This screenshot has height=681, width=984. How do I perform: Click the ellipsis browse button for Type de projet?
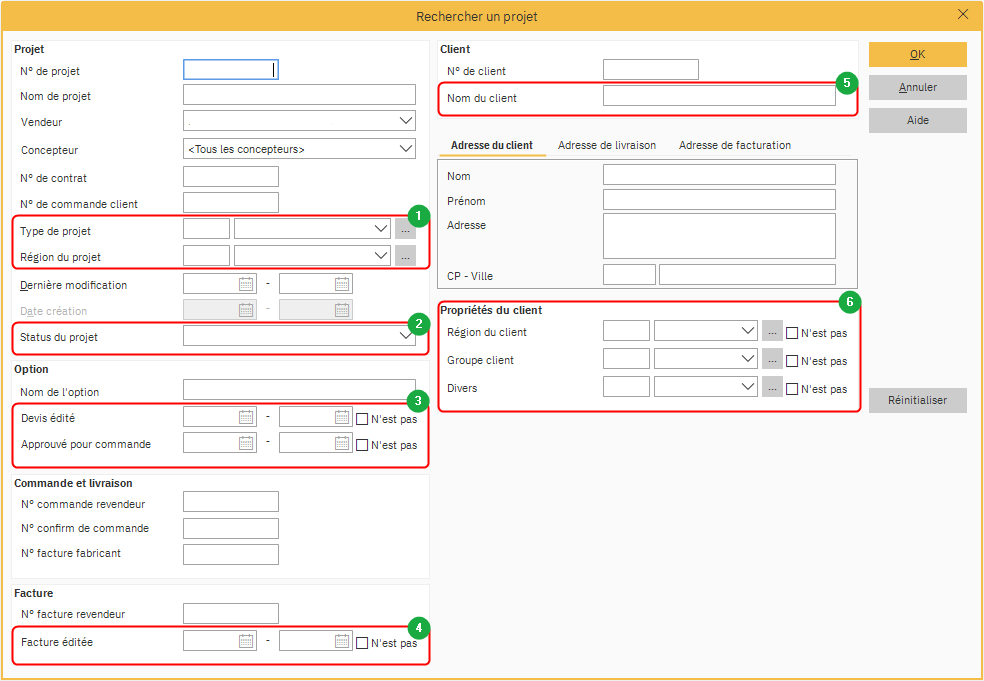point(405,229)
